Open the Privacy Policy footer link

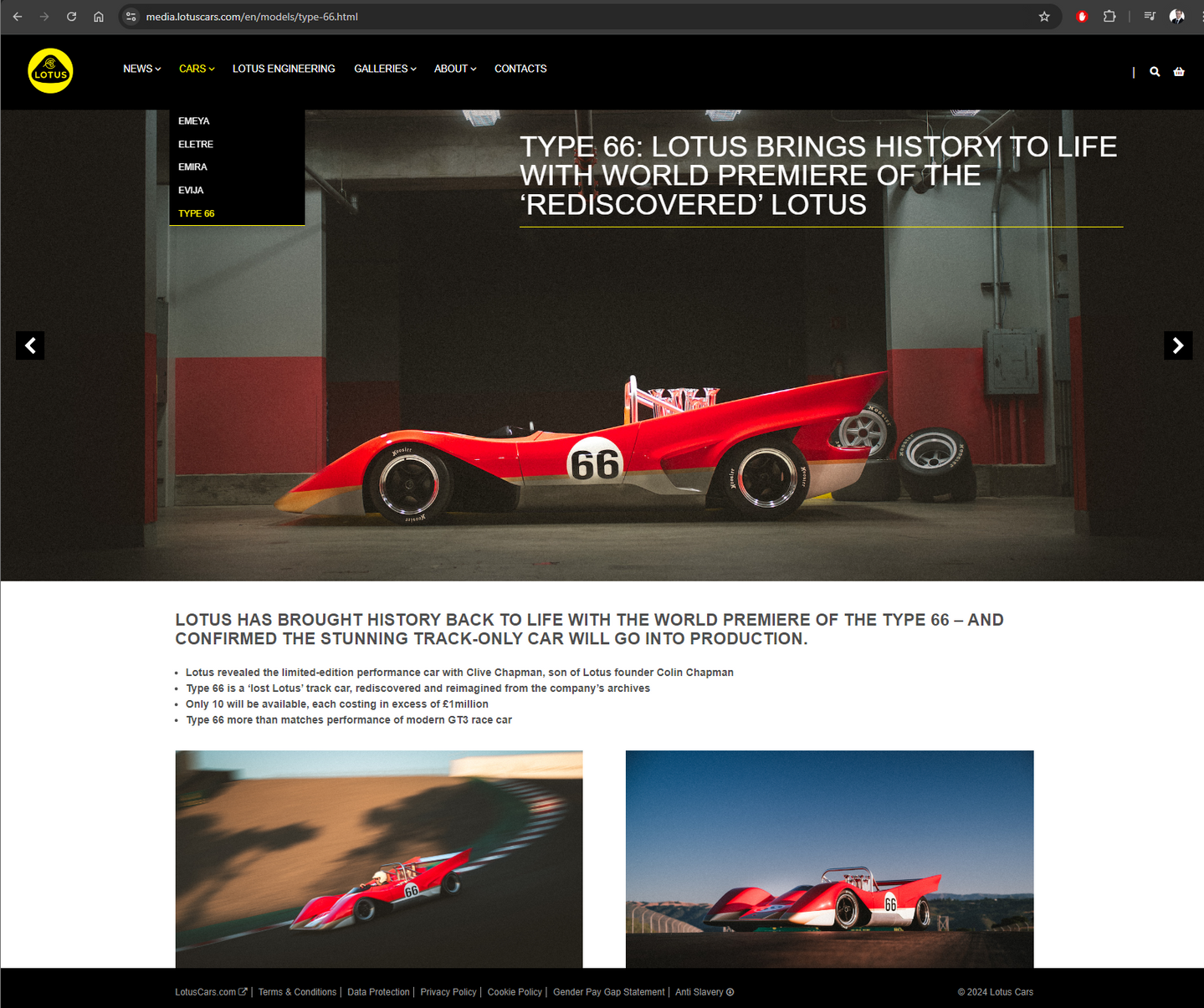click(x=448, y=992)
